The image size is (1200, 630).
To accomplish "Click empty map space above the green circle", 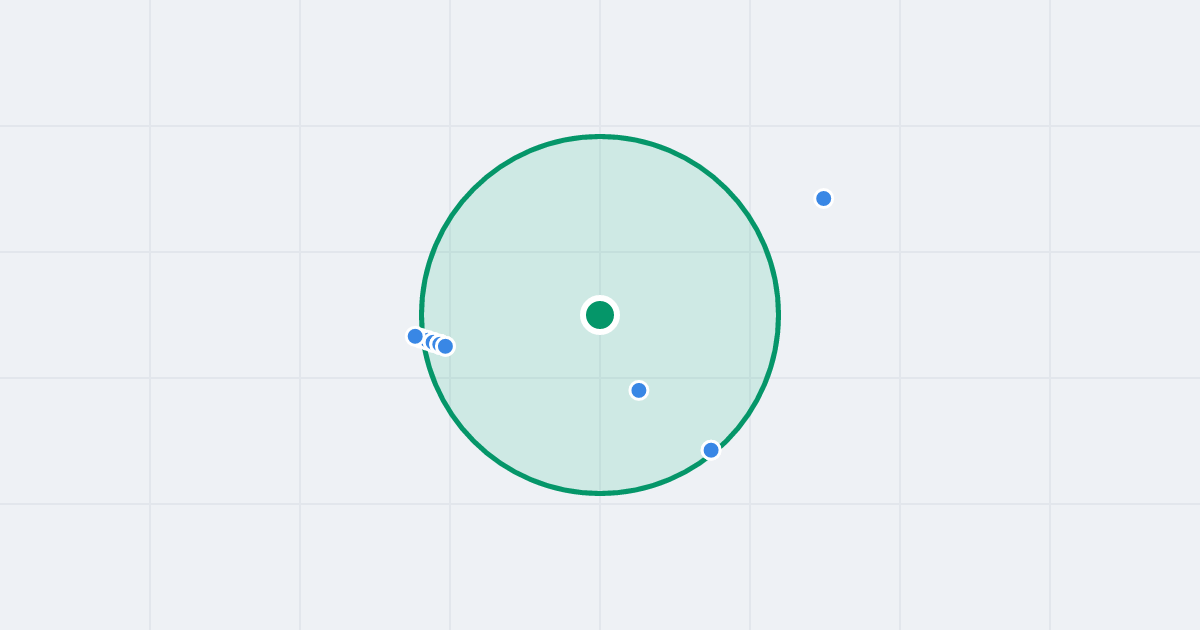I will point(600,65).
